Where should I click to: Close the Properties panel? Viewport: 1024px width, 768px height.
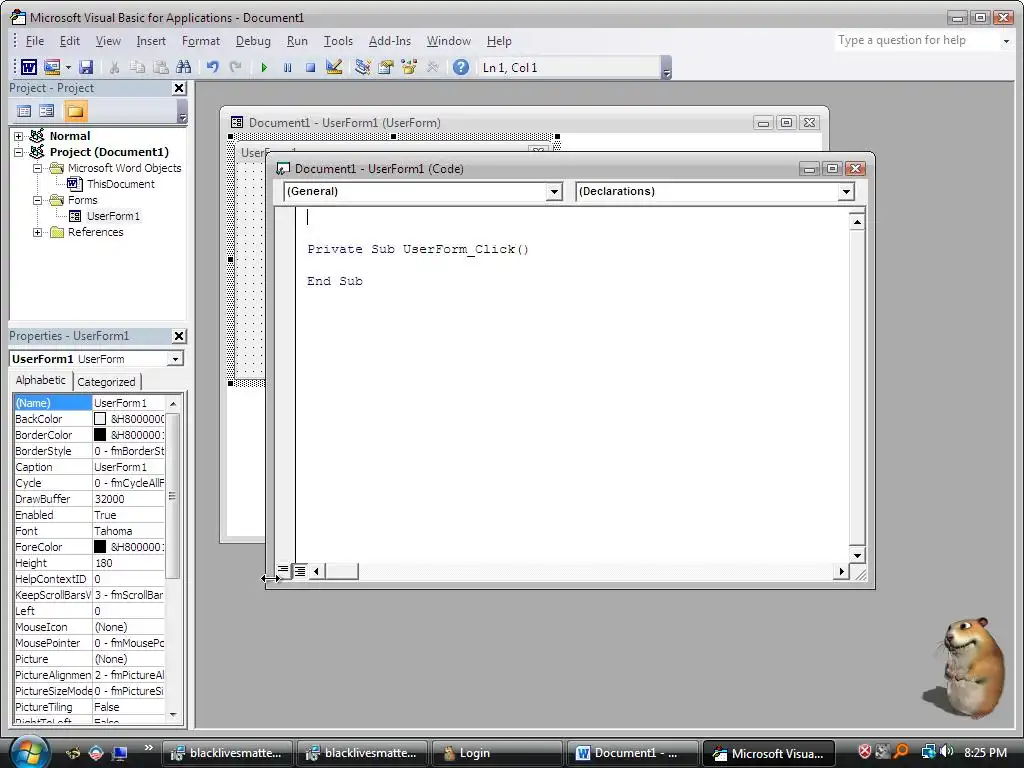coord(179,336)
